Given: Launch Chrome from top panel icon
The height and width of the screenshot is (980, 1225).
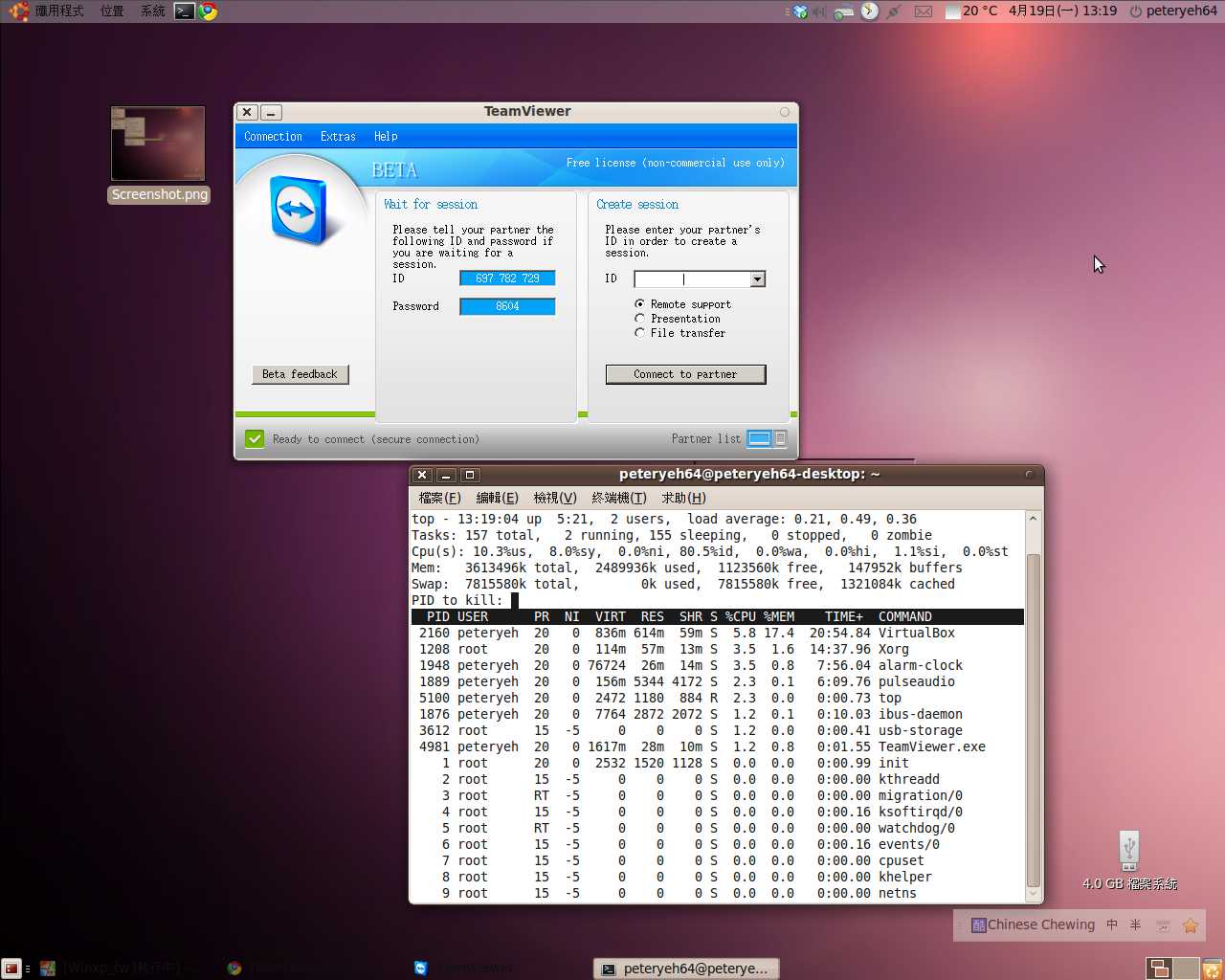Looking at the screenshot, I should [208, 11].
